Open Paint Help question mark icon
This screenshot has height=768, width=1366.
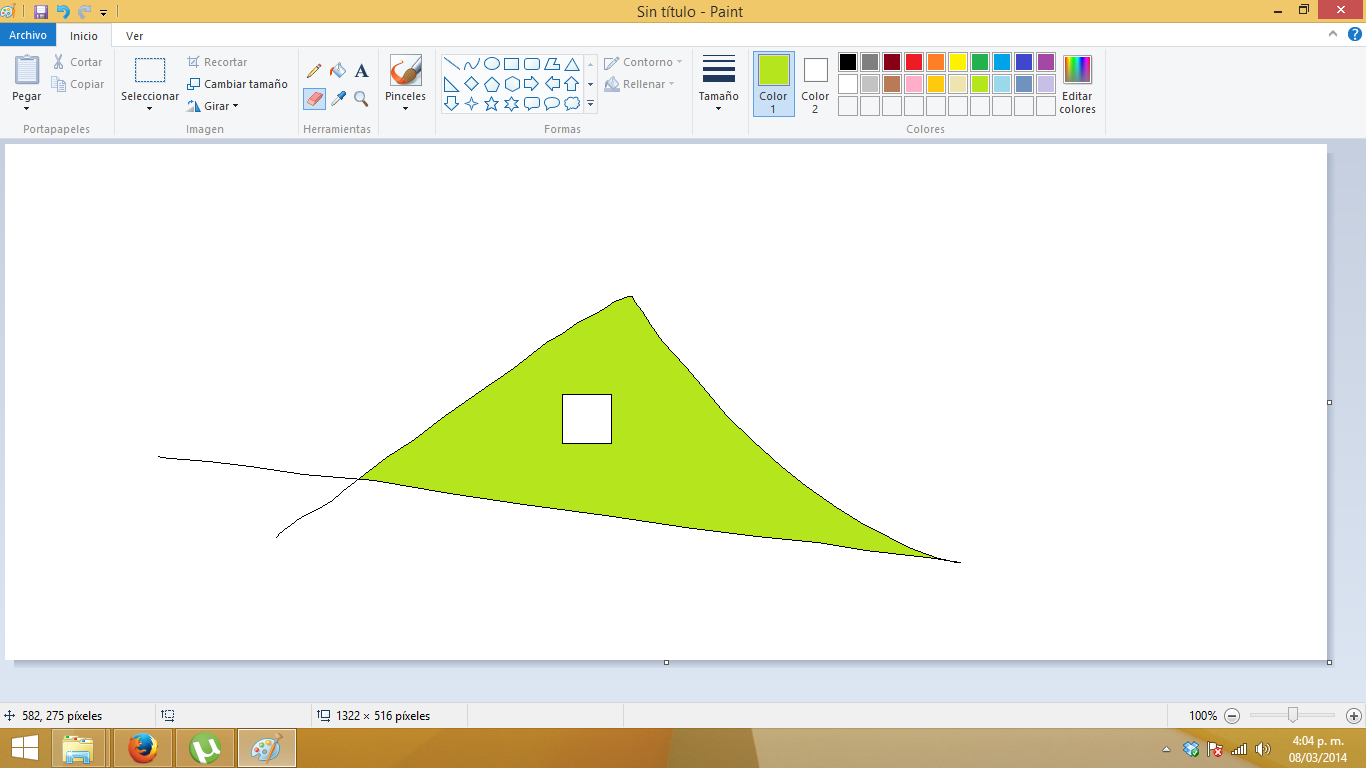1355,34
